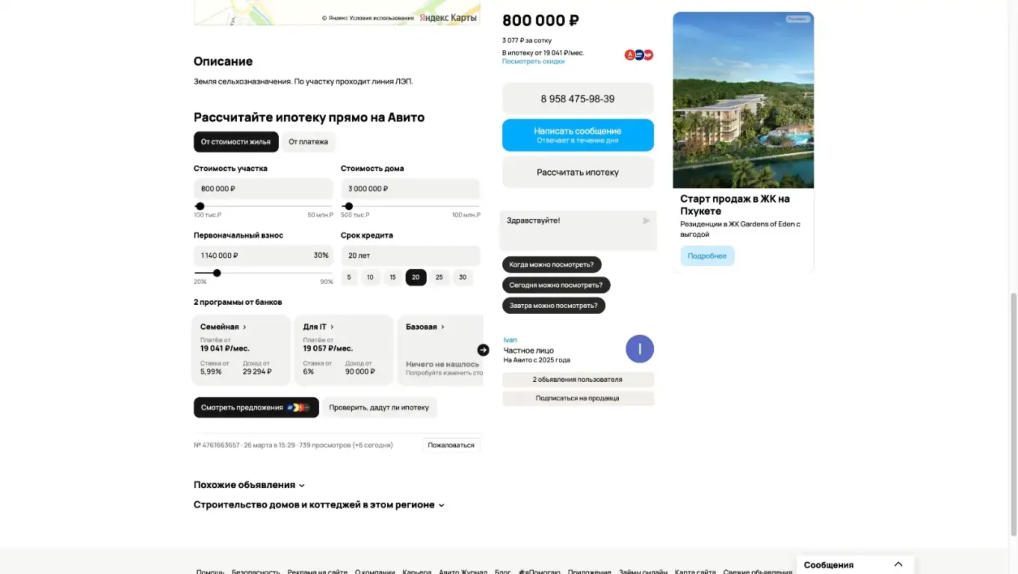Image resolution: width=1018 pixels, height=574 pixels.
Task: Click the 'Стоимость дома' input field
Action: [x=410, y=188]
